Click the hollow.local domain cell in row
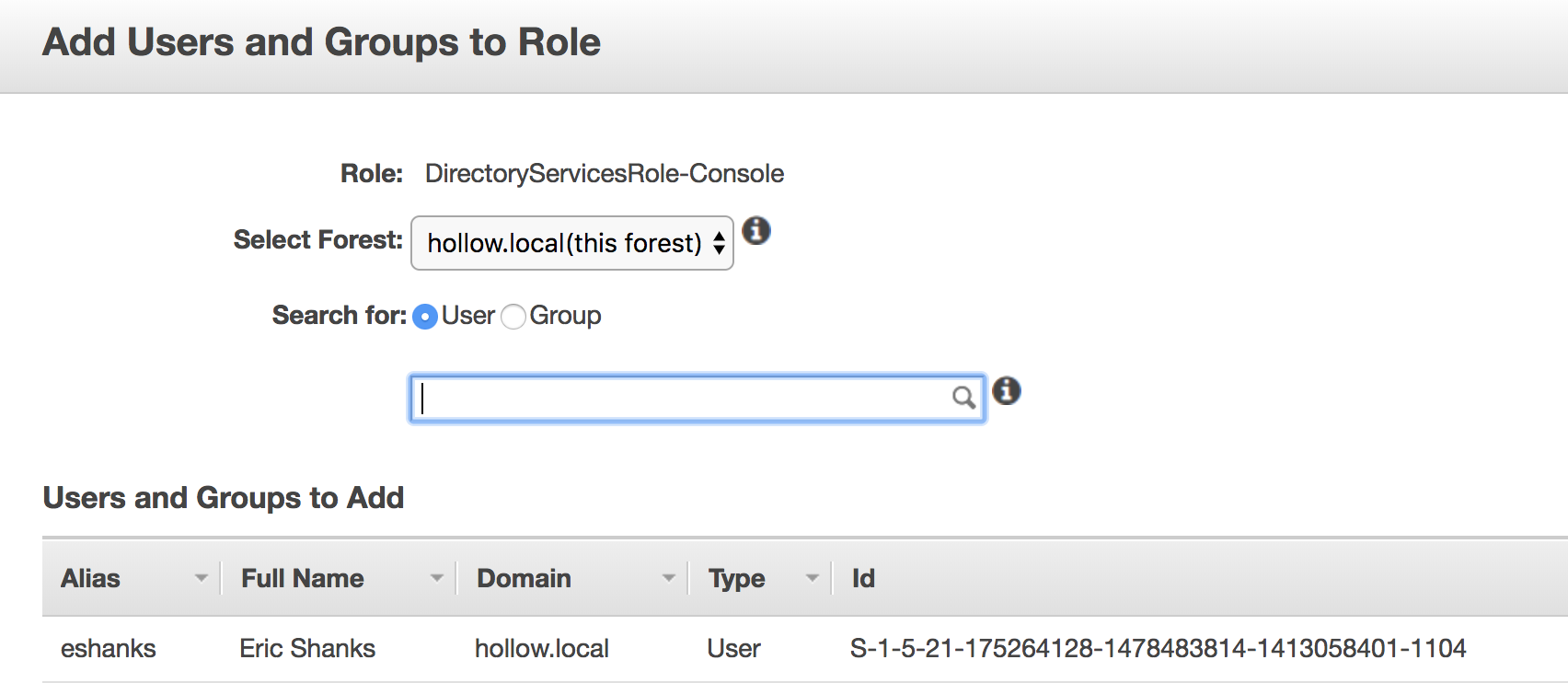The height and width of the screenshot is (683, 1568). pos(542,648)
